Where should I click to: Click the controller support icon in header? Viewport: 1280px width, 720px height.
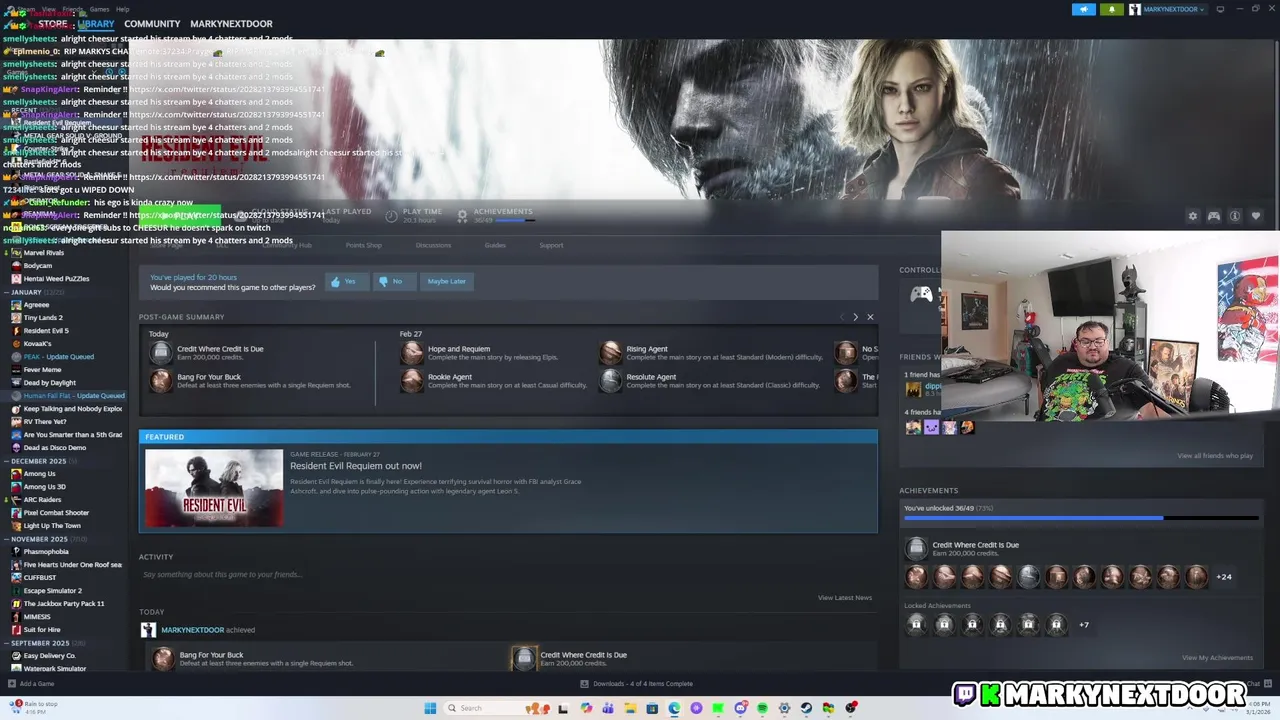tap(1214, 216)
